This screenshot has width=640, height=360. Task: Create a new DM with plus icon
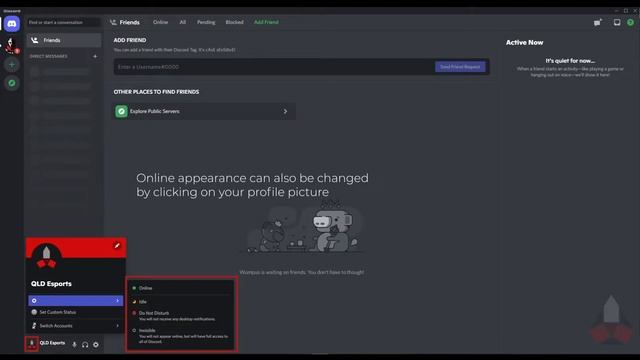click(95, 56)
